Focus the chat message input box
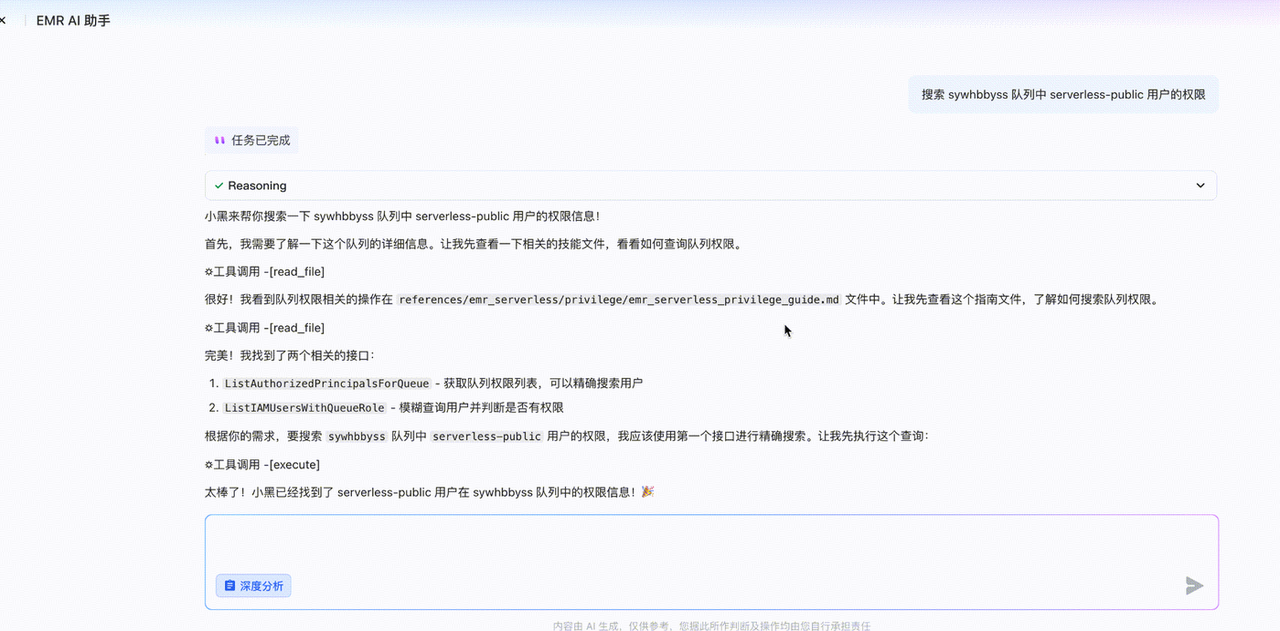This screenshot has width=1280, height=631. (x=712, y=562)
